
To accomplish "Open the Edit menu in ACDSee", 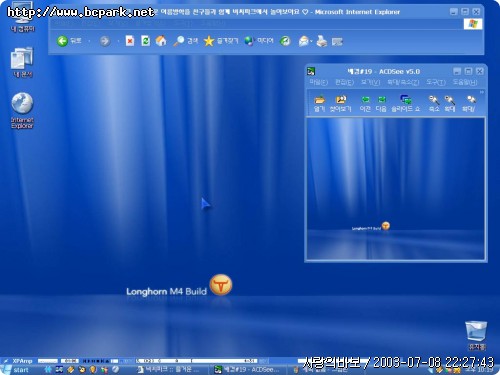I will coord(344,82).
